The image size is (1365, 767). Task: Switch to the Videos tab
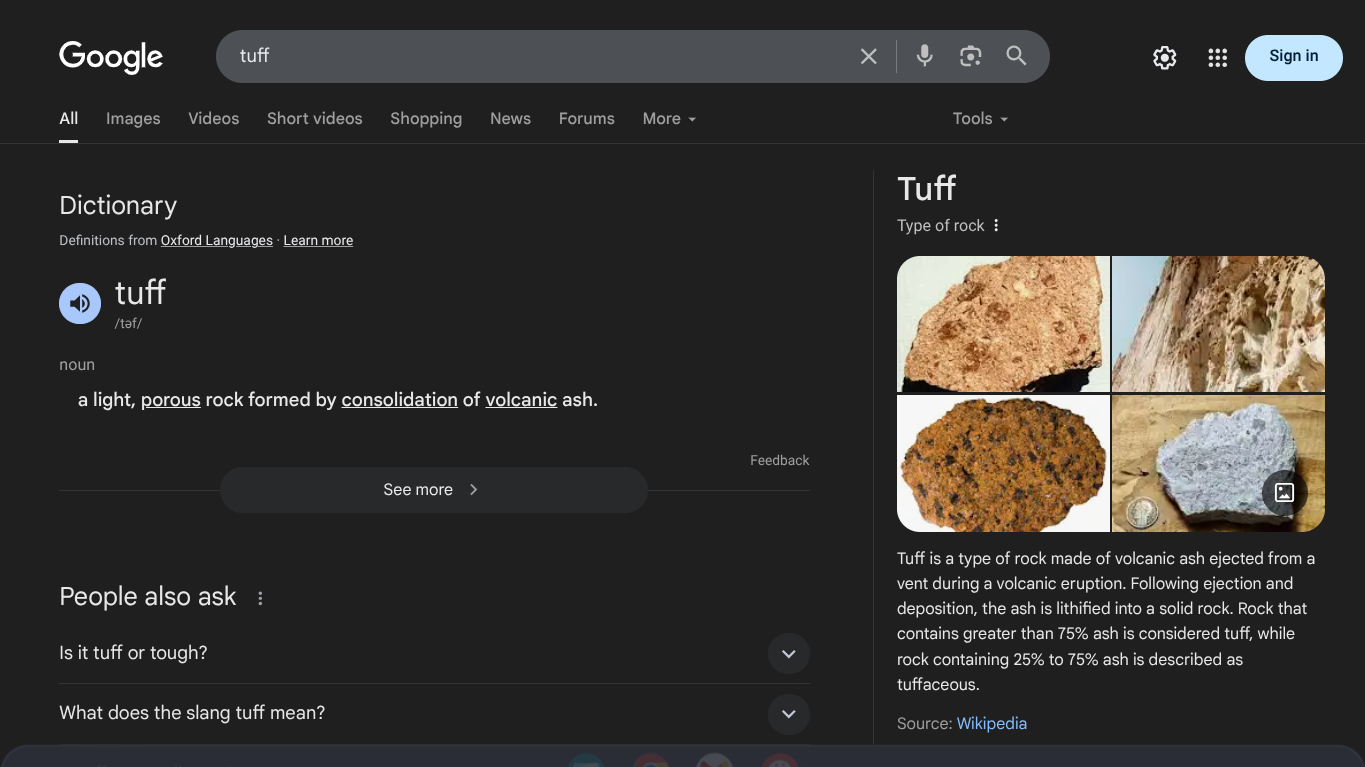point(214,119)
